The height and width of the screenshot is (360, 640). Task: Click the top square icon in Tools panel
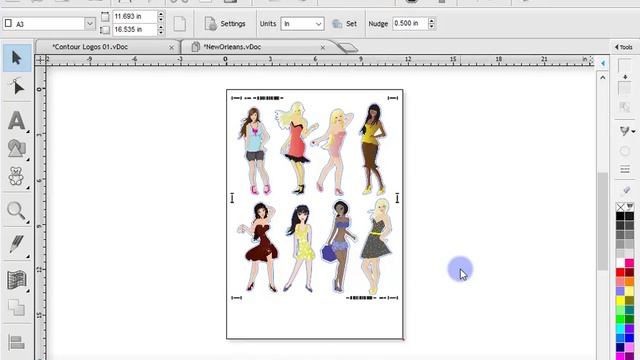(624, 66)
